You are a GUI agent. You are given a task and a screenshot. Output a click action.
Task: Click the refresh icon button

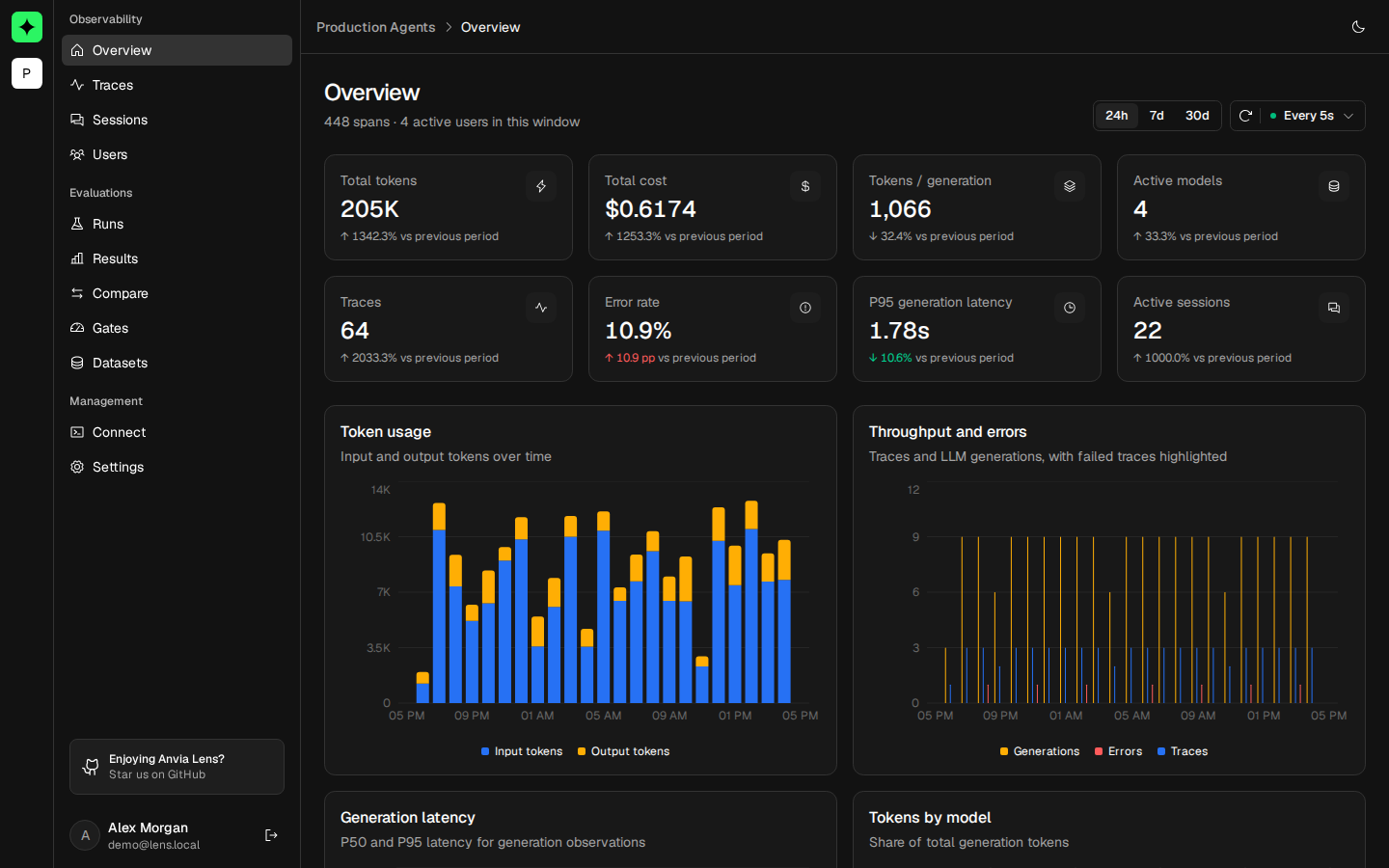pos(1245,116)
